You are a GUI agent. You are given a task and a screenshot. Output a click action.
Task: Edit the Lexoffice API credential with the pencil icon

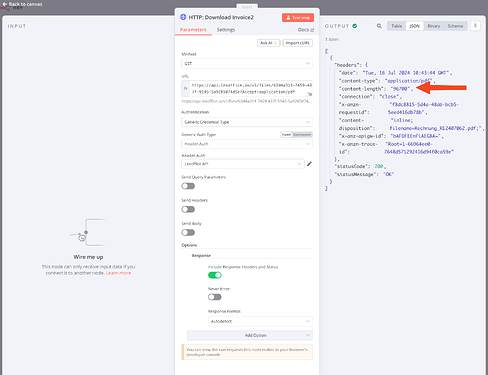[x=309, y=164]
